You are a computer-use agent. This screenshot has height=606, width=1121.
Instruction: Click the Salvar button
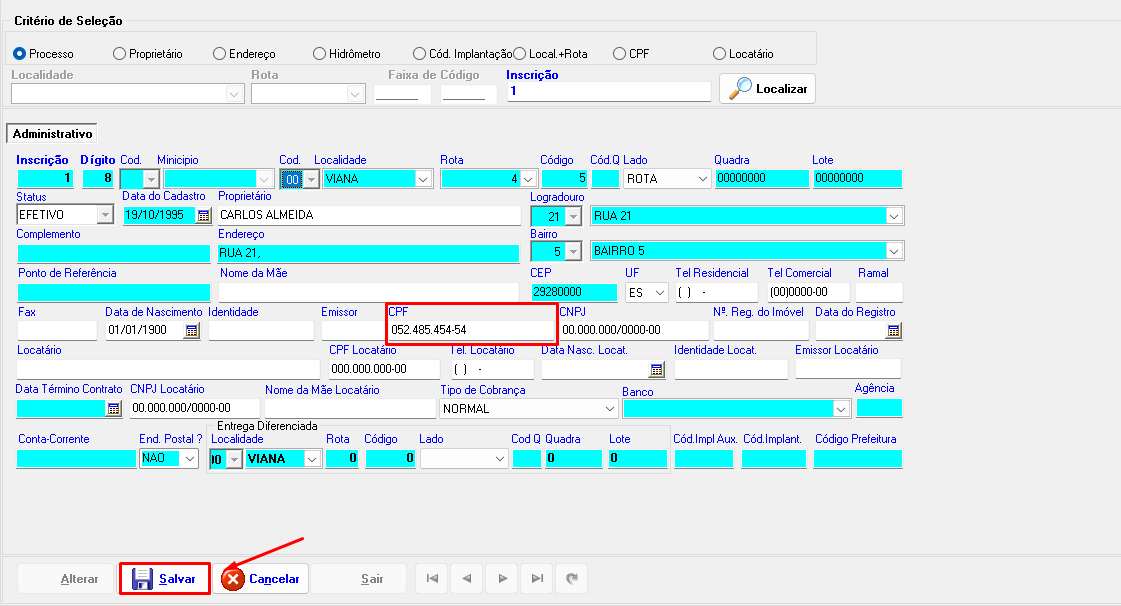click(165, 579)
